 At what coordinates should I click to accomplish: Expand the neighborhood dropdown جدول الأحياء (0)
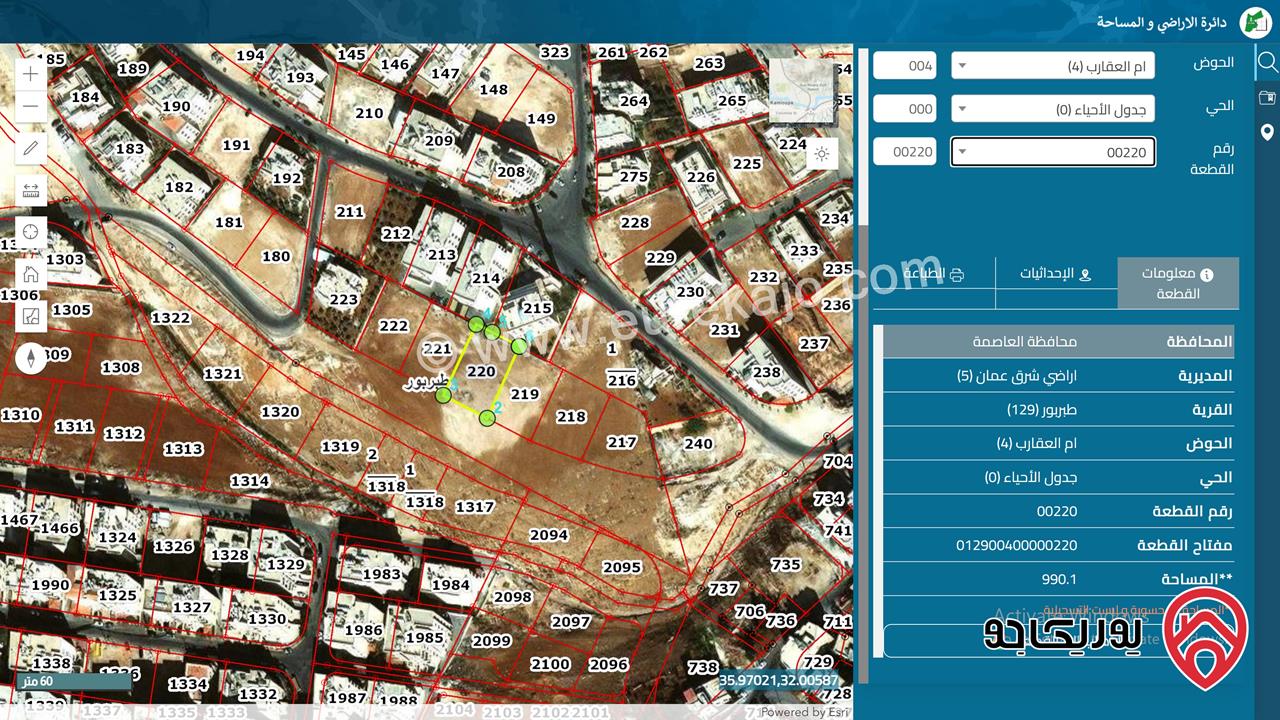pos(1053,109)
